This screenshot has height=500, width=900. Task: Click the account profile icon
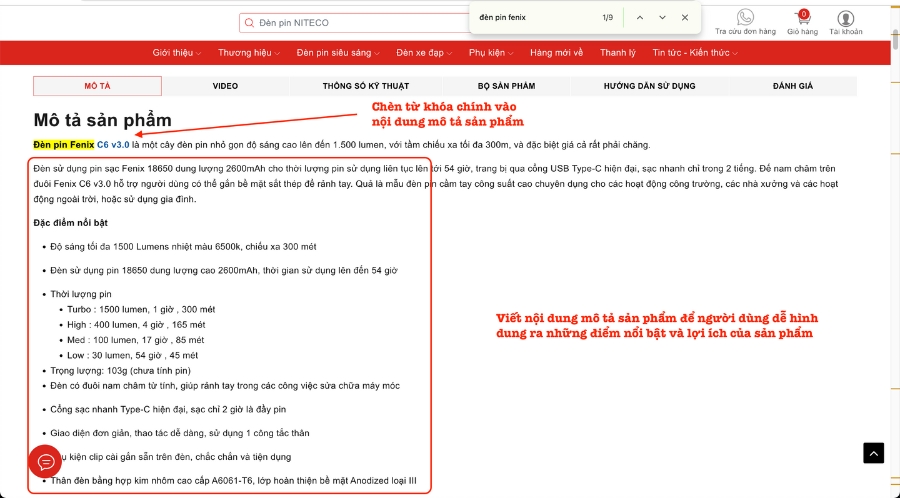click(846, 18)
